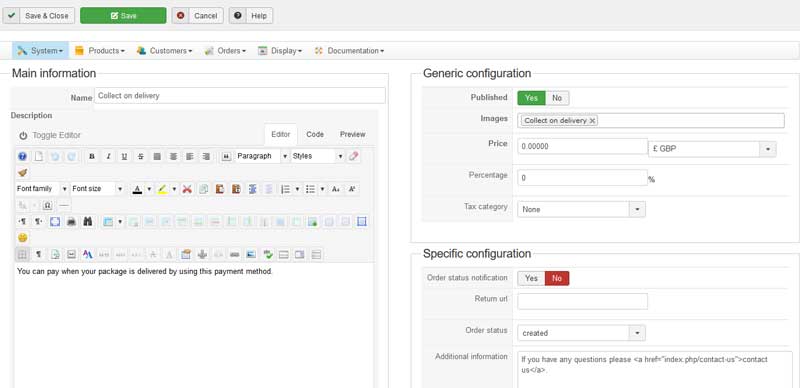800x388 pixels.
Task: Expand the text color picker arrow
Action: (x=149, y=189)
